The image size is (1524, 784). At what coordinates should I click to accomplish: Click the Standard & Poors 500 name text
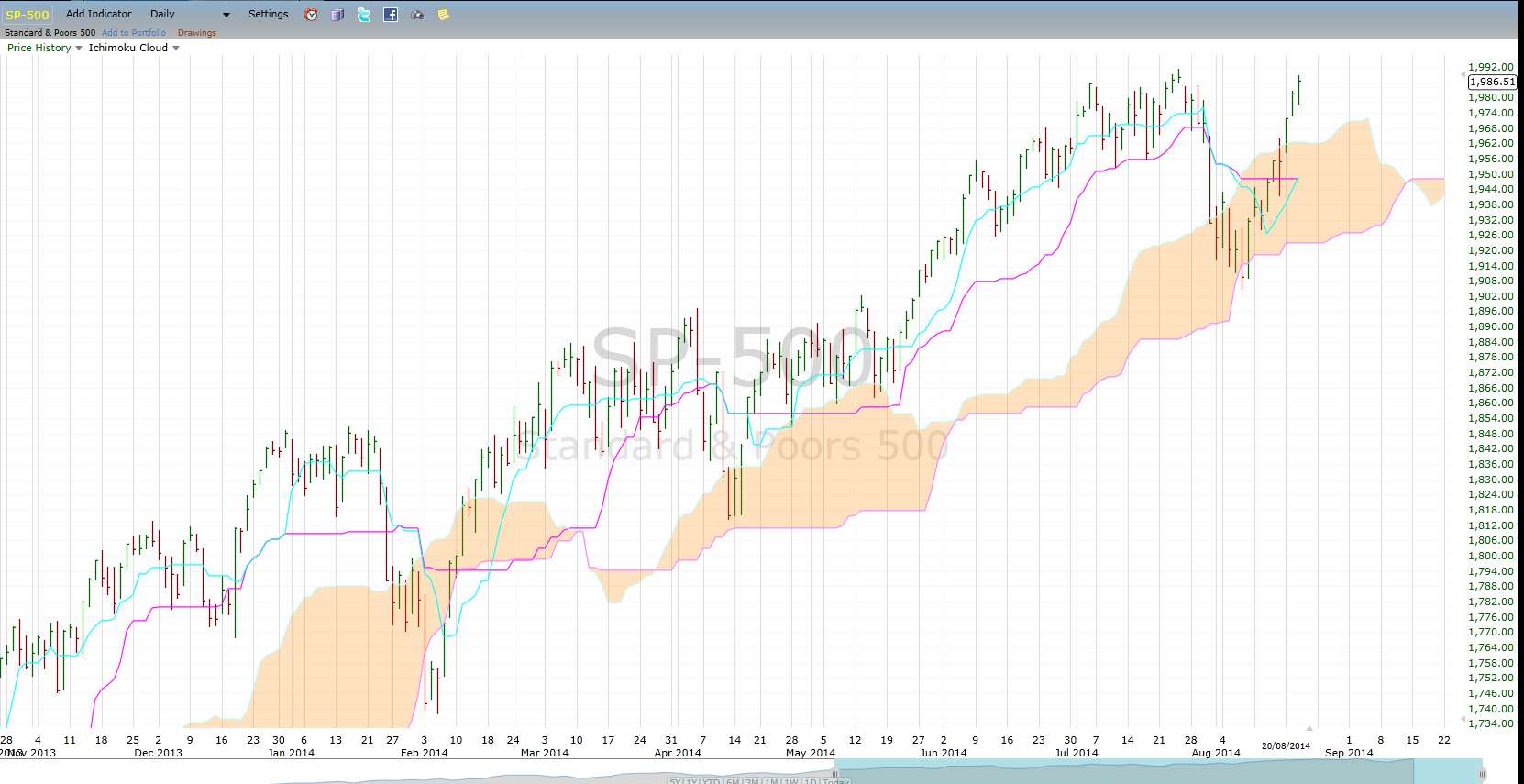point(50,32)
